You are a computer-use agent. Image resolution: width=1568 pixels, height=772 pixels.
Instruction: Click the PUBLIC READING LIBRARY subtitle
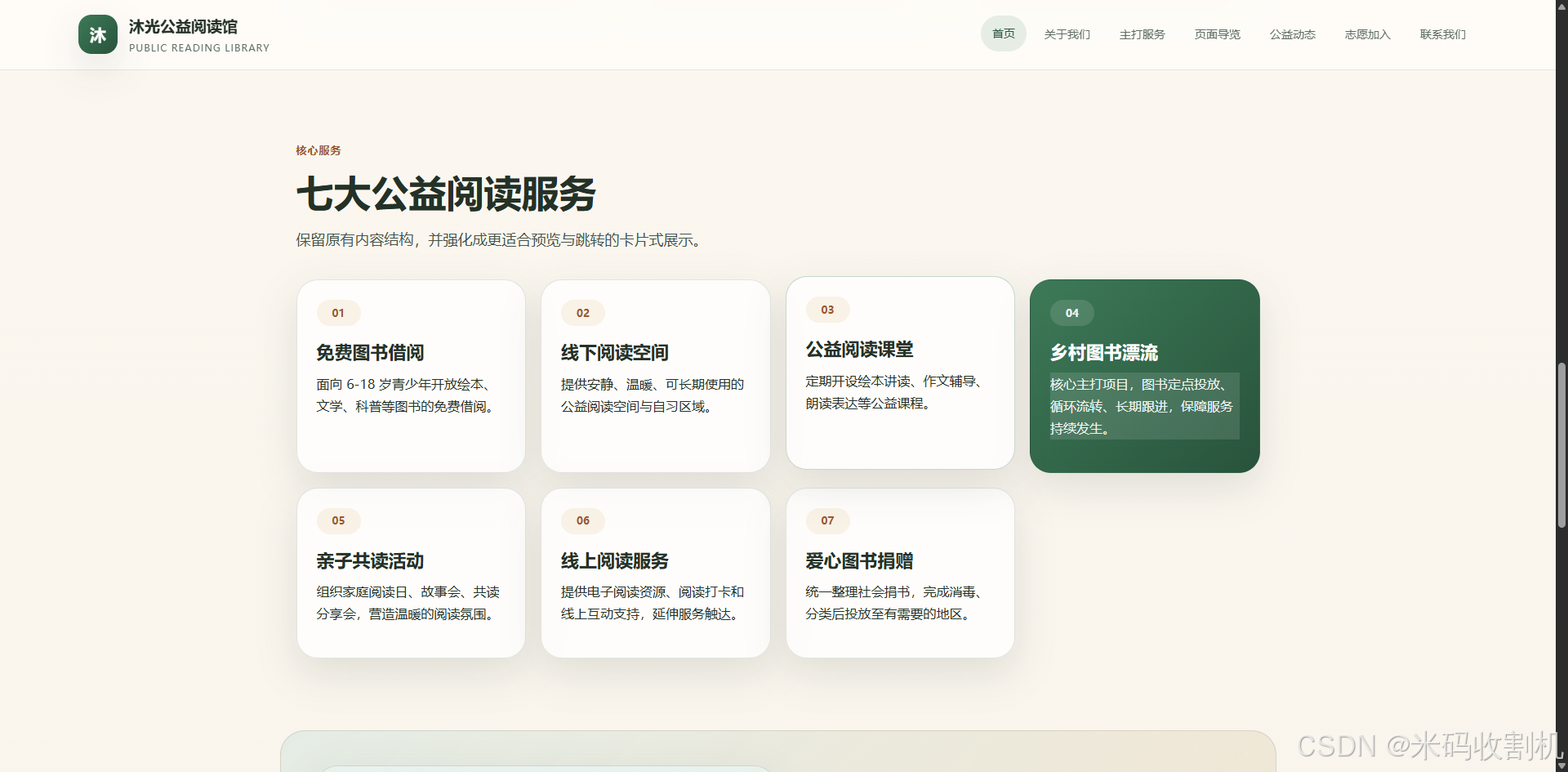tap(199, 48)
